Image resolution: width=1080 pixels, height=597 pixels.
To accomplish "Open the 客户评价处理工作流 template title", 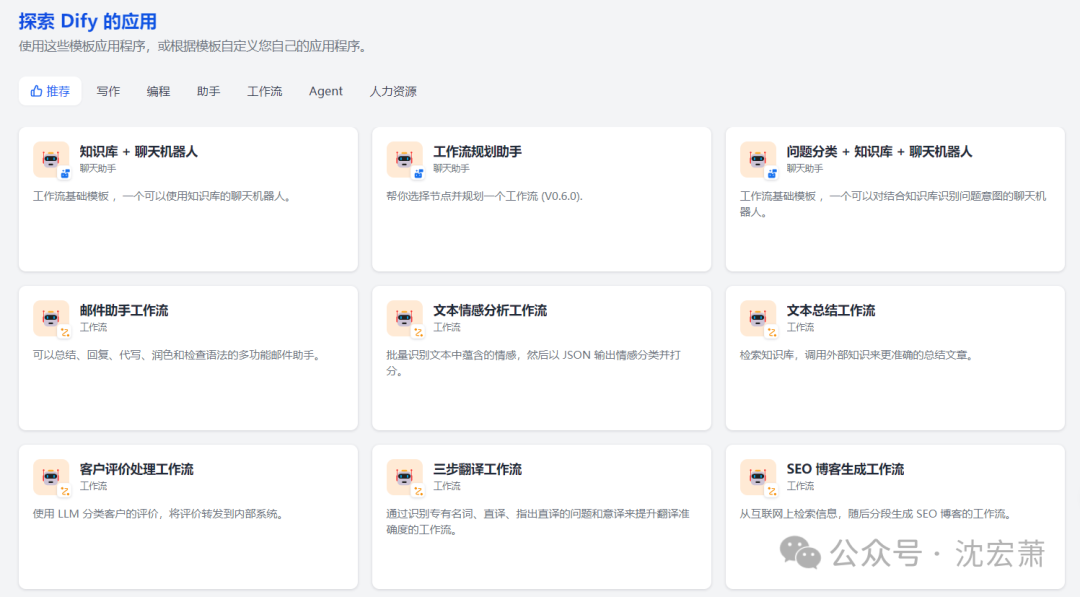I will 136,470.
